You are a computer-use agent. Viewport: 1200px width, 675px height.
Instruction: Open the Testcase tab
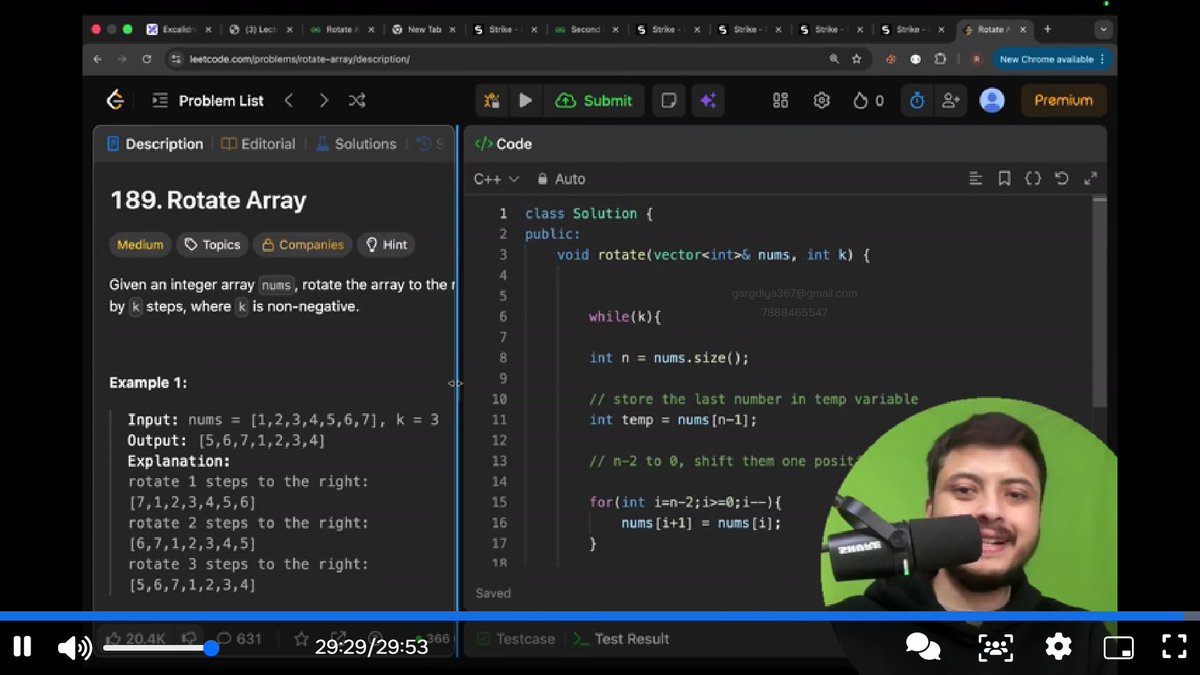(516, 639)
